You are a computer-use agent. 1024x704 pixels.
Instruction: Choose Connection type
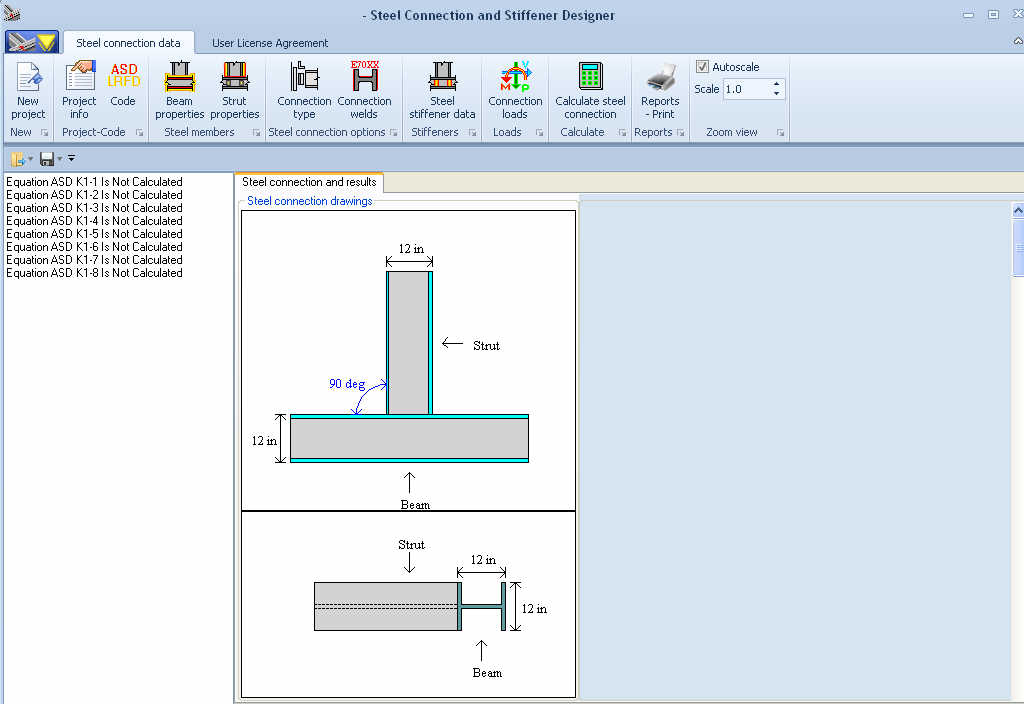pos(304,90)
